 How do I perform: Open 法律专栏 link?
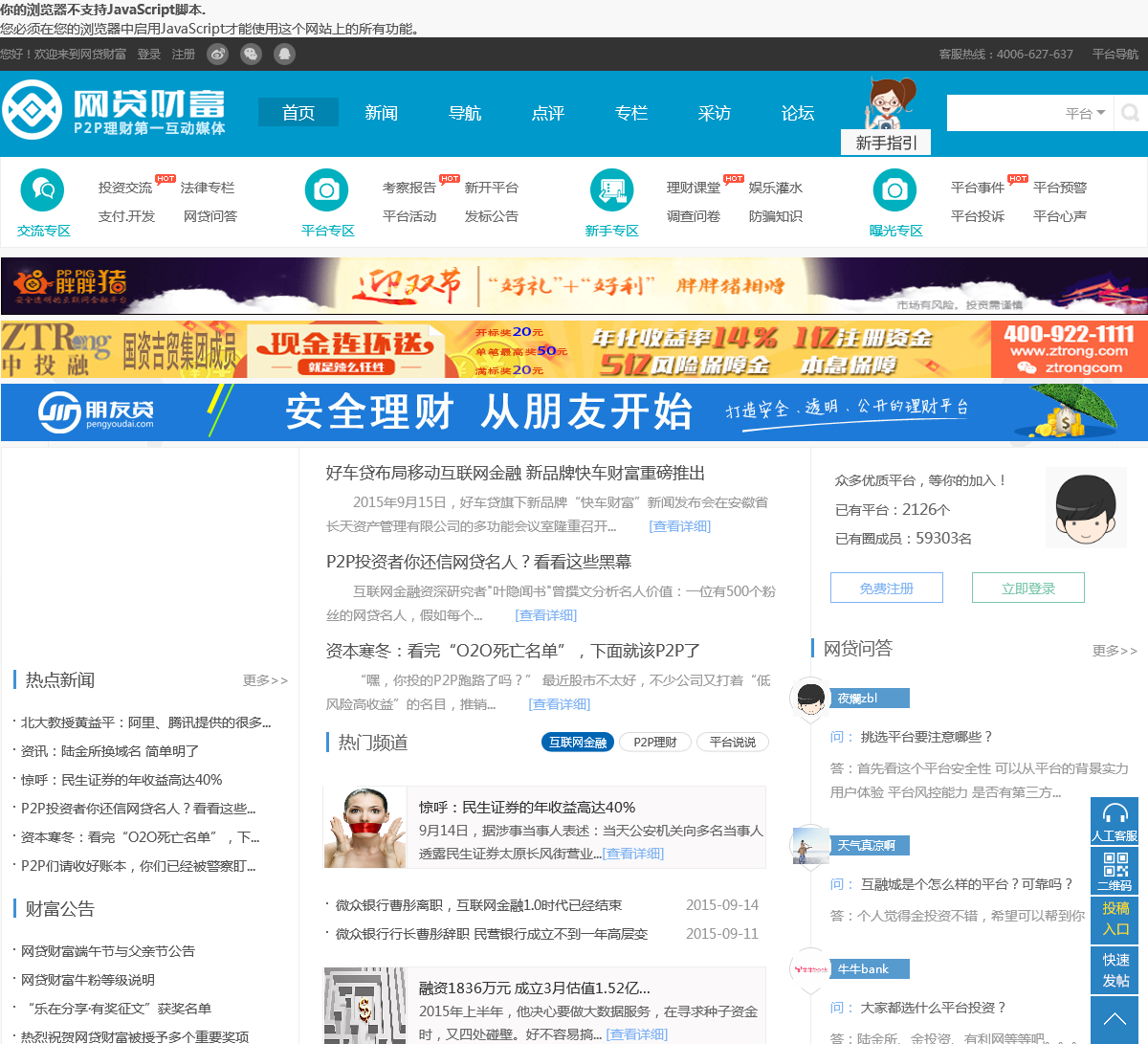[x=208, y=188]
